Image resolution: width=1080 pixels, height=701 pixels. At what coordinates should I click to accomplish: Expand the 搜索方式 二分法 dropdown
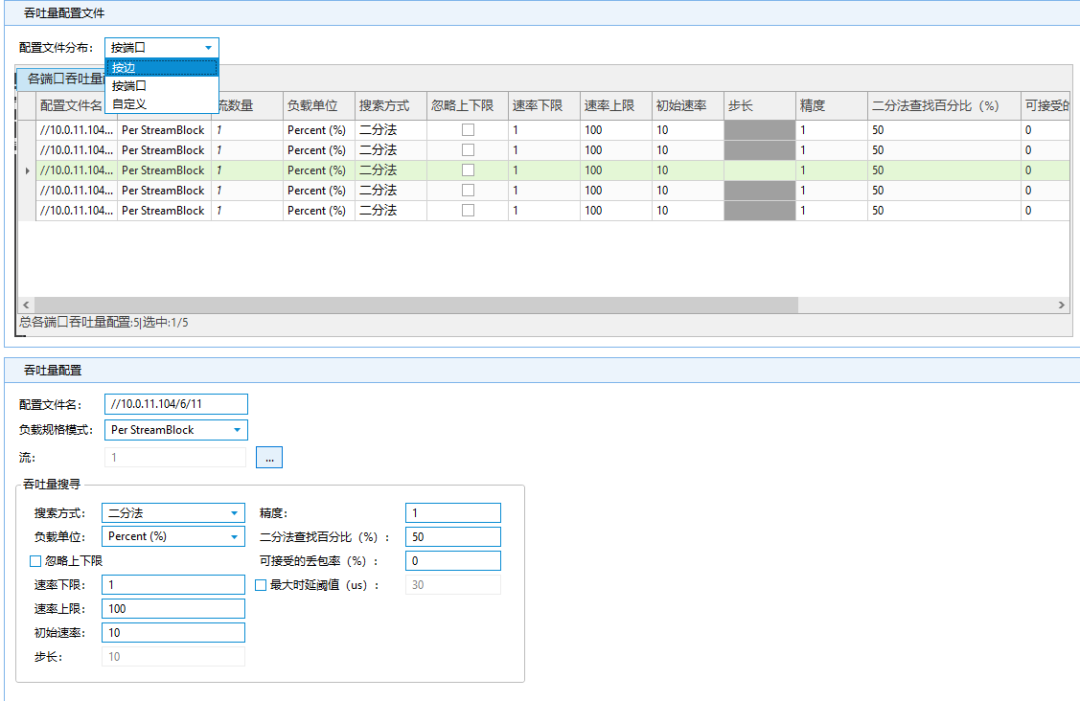235,513
